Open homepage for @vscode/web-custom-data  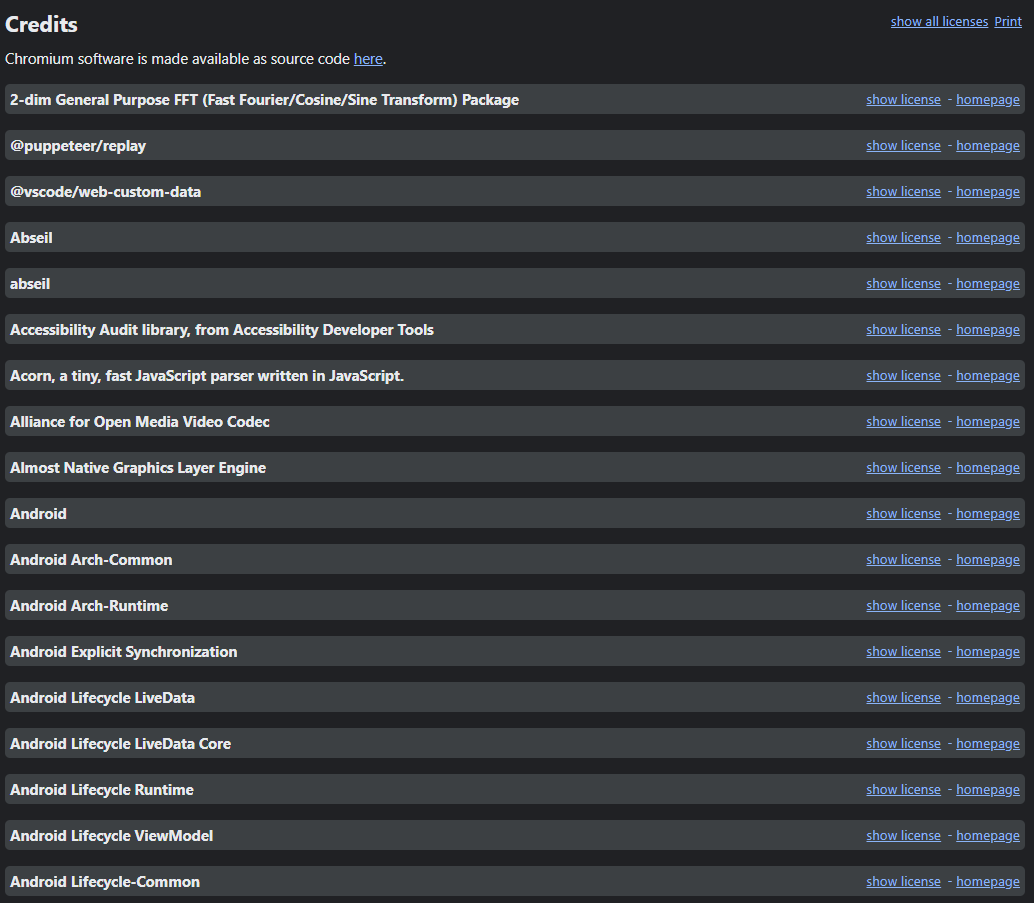tap(988, 192)
